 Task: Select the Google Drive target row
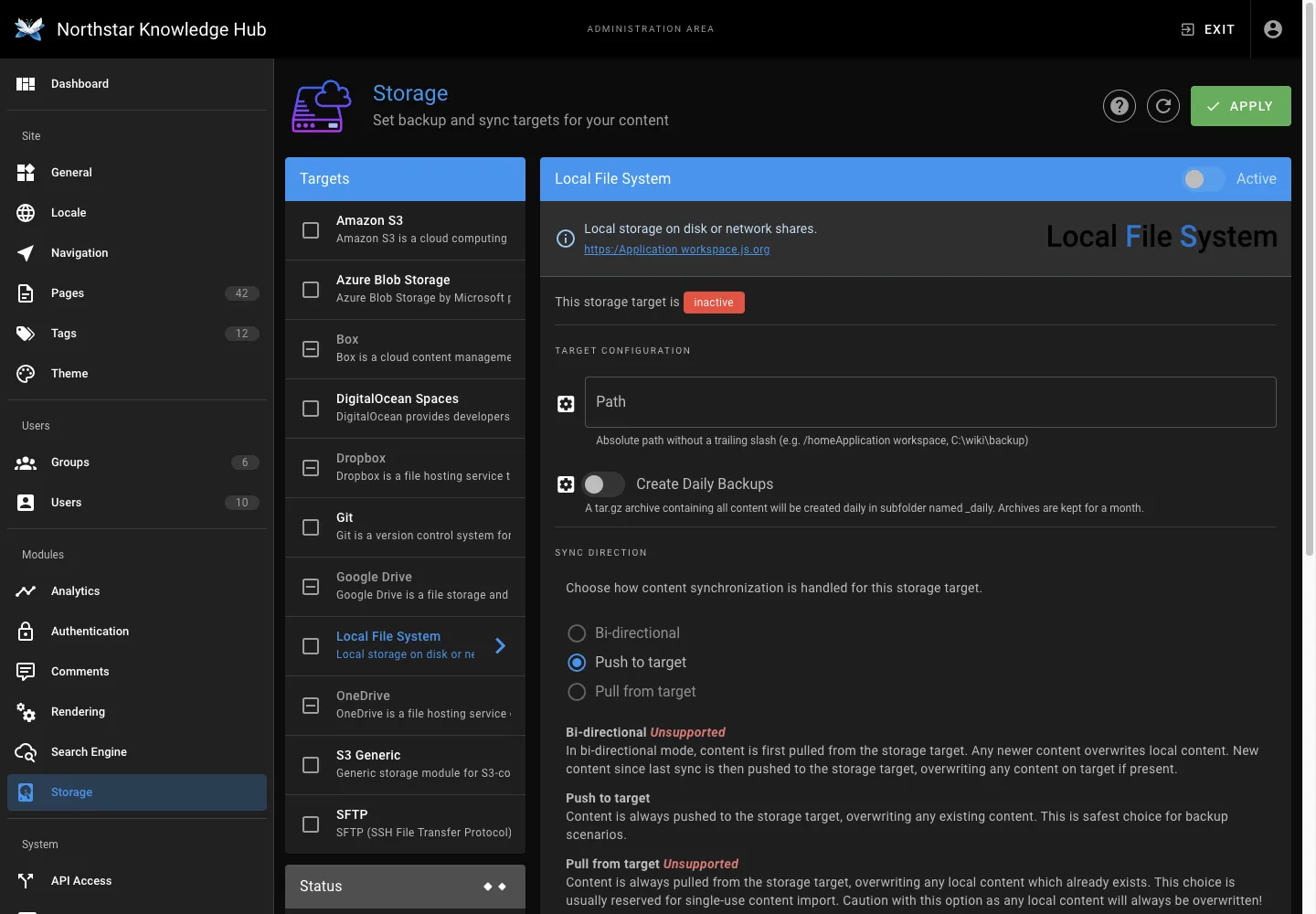point(405,587)
